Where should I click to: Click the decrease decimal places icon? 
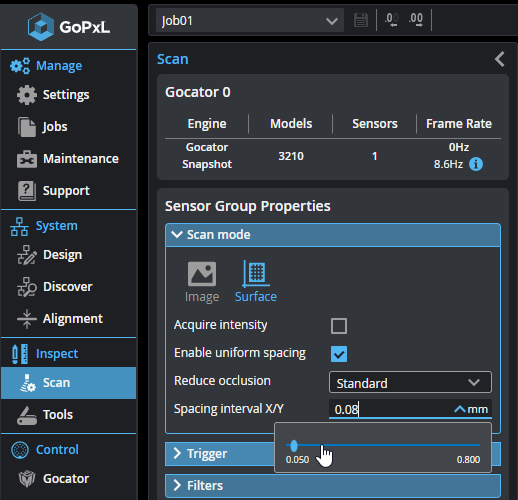pyautogui.click(x=392, y=20)
